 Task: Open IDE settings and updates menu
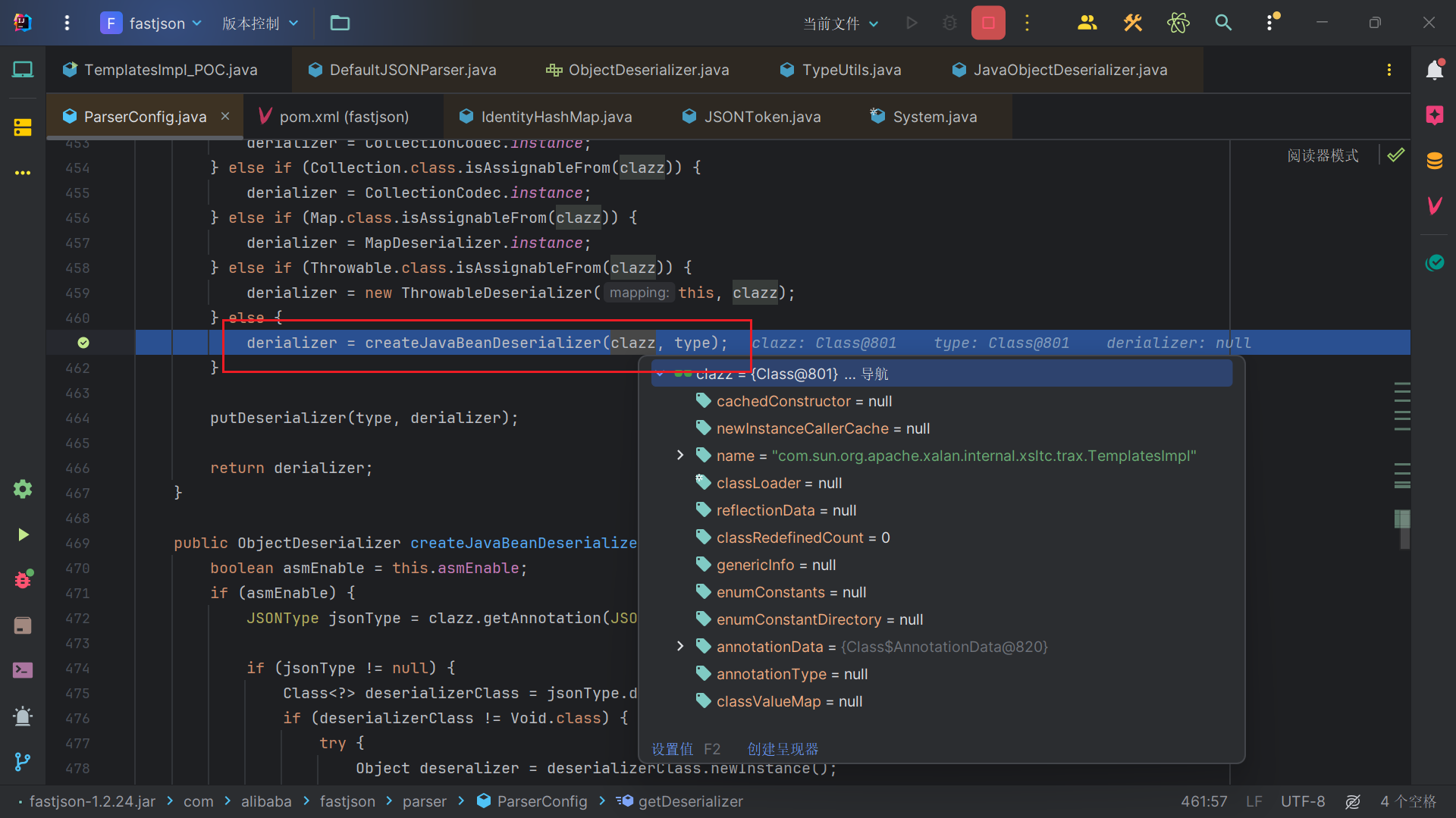pyautogui.click(x=1272, y=22)
